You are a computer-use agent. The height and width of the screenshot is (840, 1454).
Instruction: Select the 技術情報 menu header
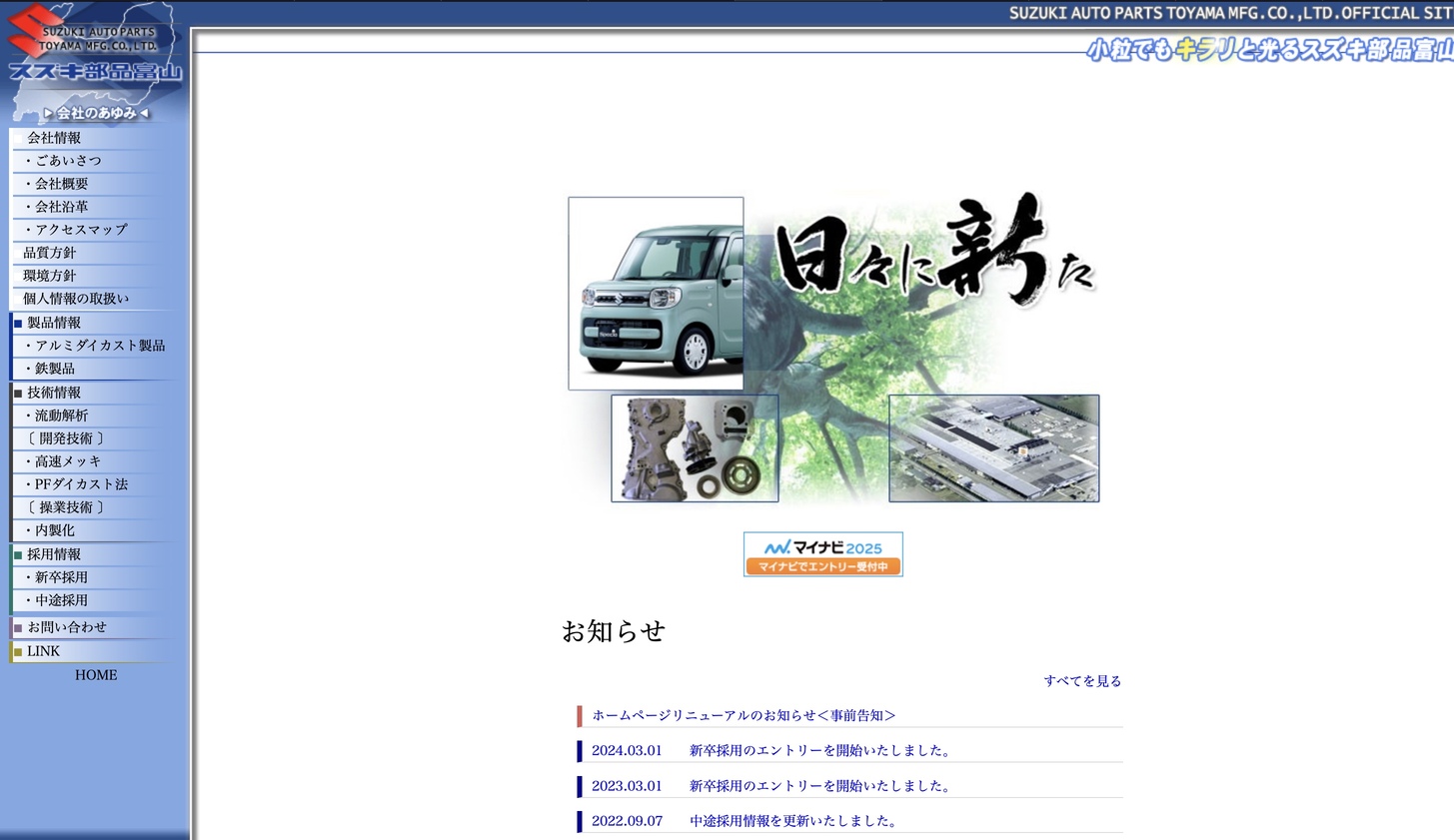click(54, 393)
